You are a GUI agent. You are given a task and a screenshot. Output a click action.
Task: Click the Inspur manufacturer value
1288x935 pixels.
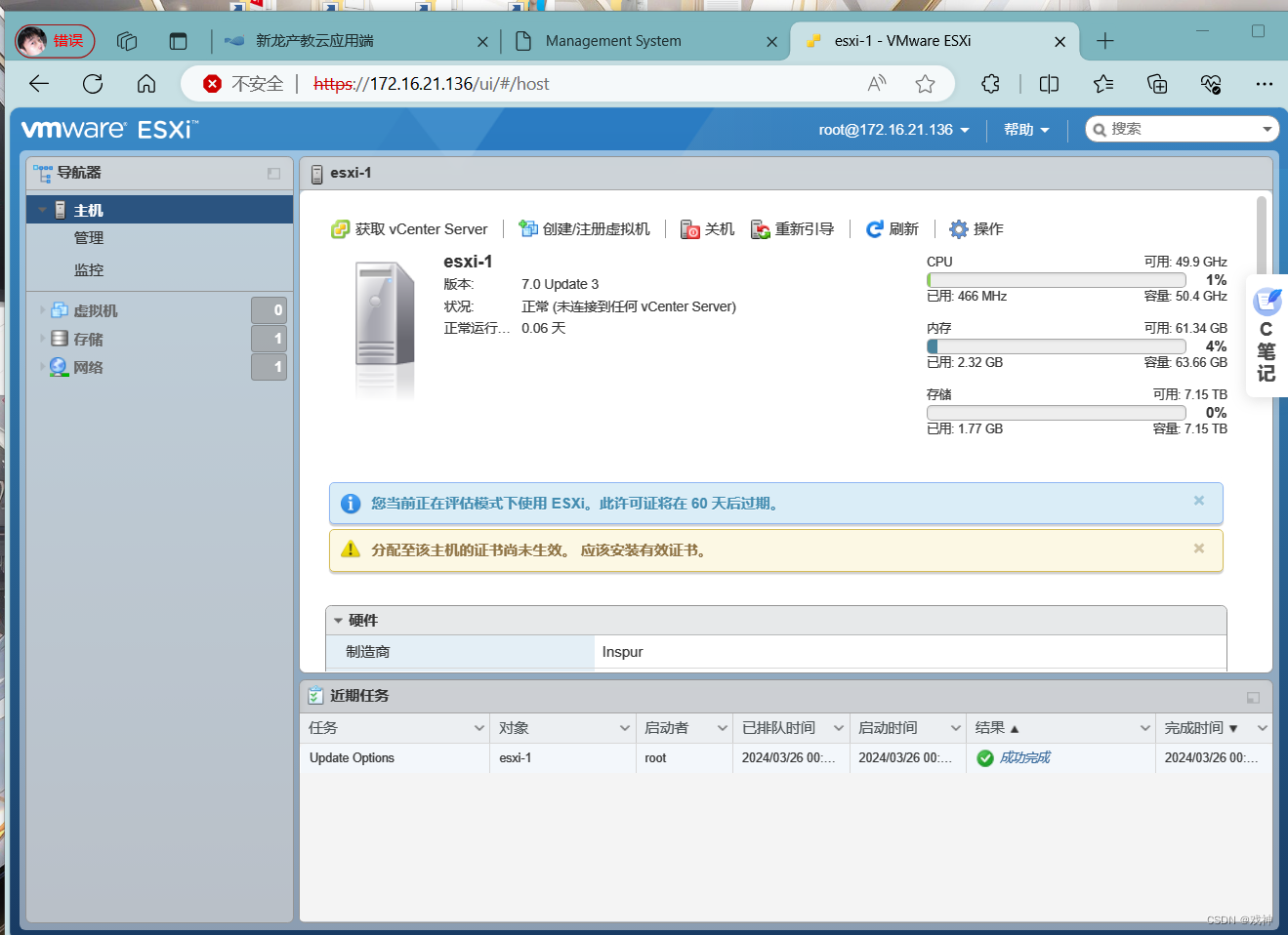tap(622, 652)
